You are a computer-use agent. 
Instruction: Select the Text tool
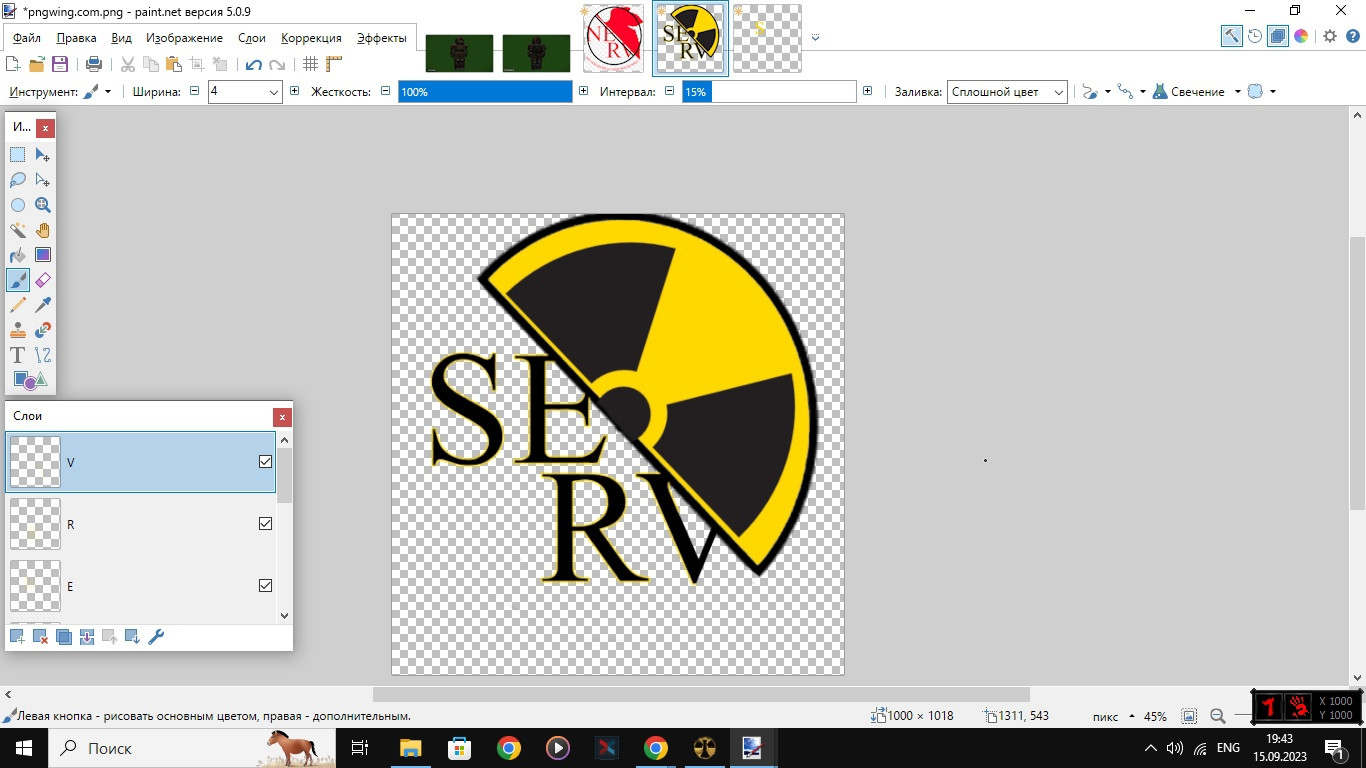pyautogui.click(x=18, y=355)
